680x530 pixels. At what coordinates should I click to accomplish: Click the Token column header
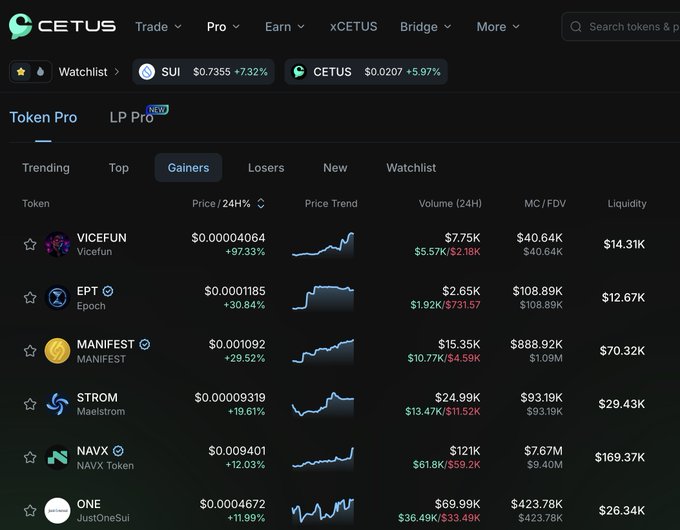36,203
